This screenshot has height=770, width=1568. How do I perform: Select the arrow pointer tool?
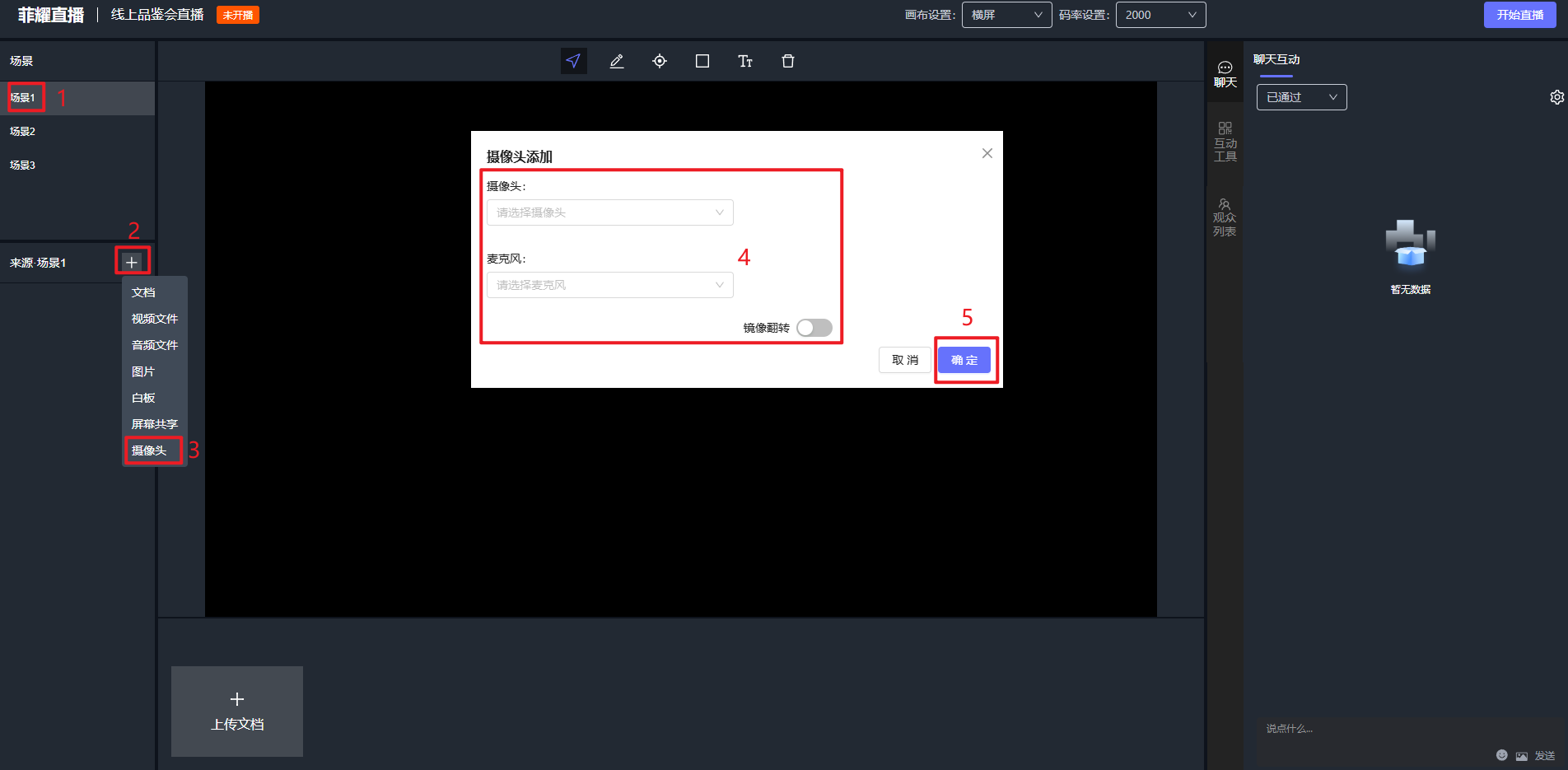[x=573, y=61]
